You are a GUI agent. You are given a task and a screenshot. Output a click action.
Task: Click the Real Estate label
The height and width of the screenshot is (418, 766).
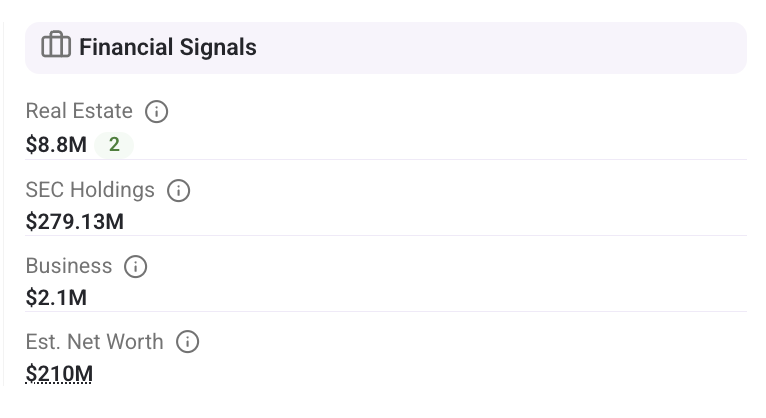pyautogui.click(x=79, y=111)
